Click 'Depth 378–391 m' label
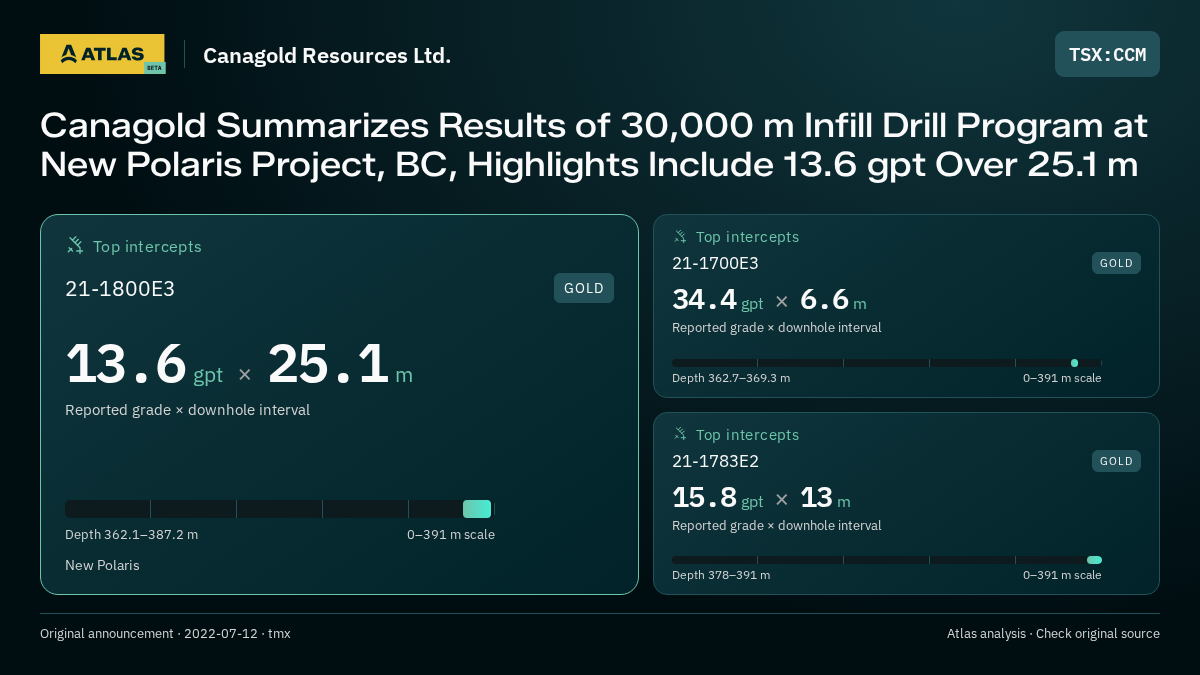1200x675 pixels. pyautogui.click(x=721, y=575)
